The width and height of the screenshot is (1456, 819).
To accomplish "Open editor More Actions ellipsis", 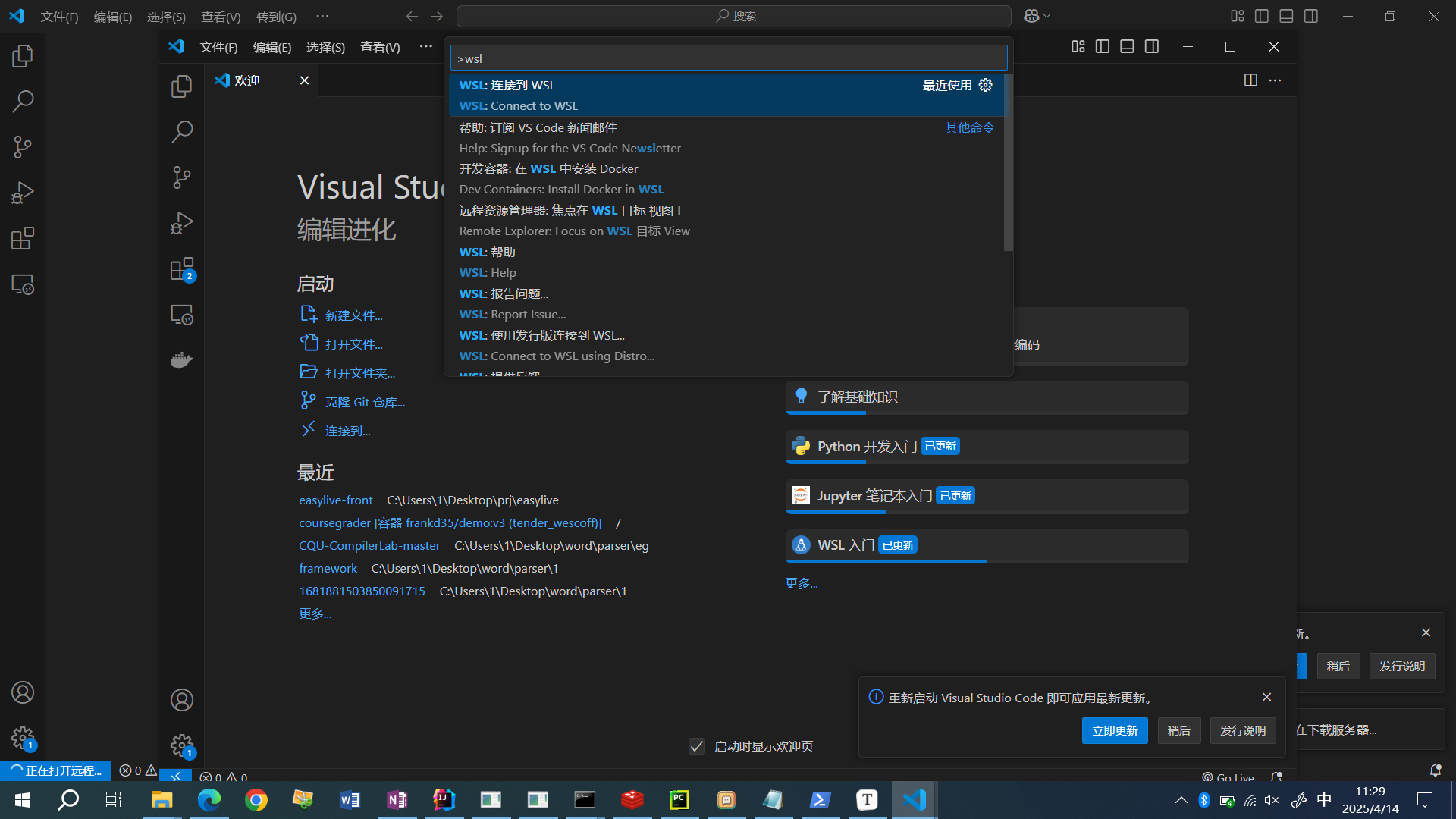I will click(x=1276, y=80).
